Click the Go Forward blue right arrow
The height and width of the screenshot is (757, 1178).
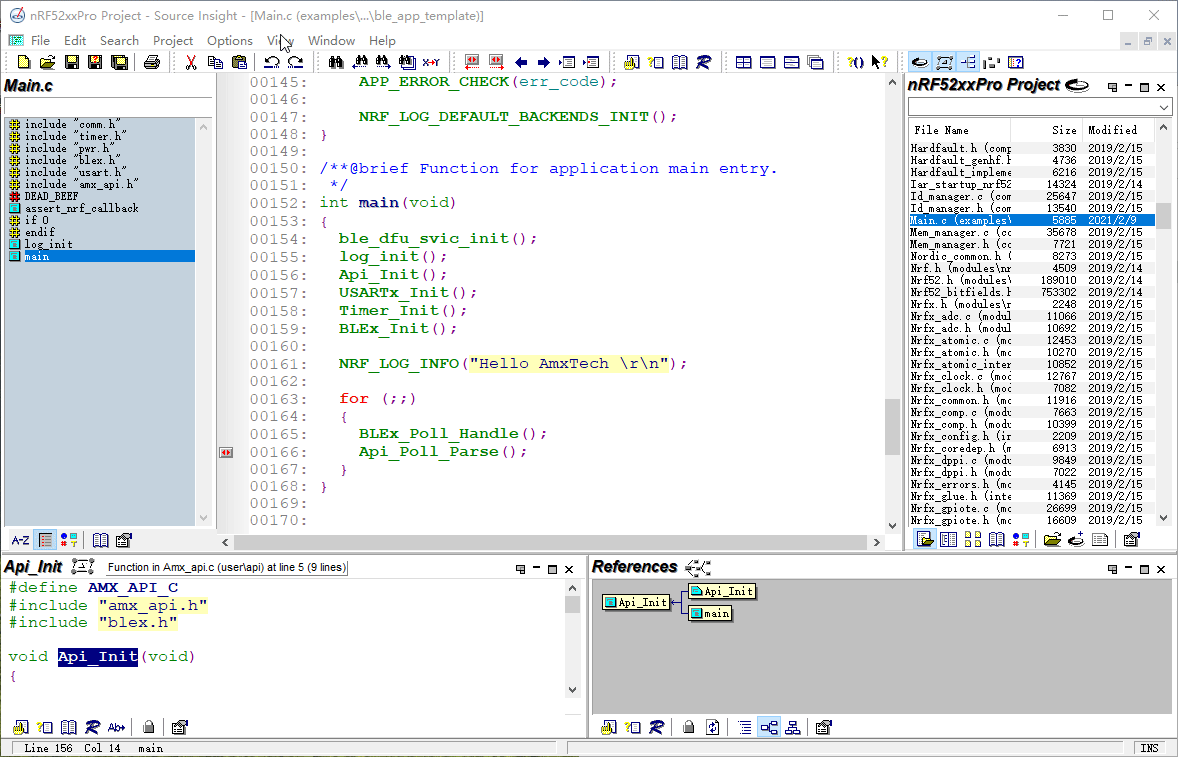(x=544, y=62)
